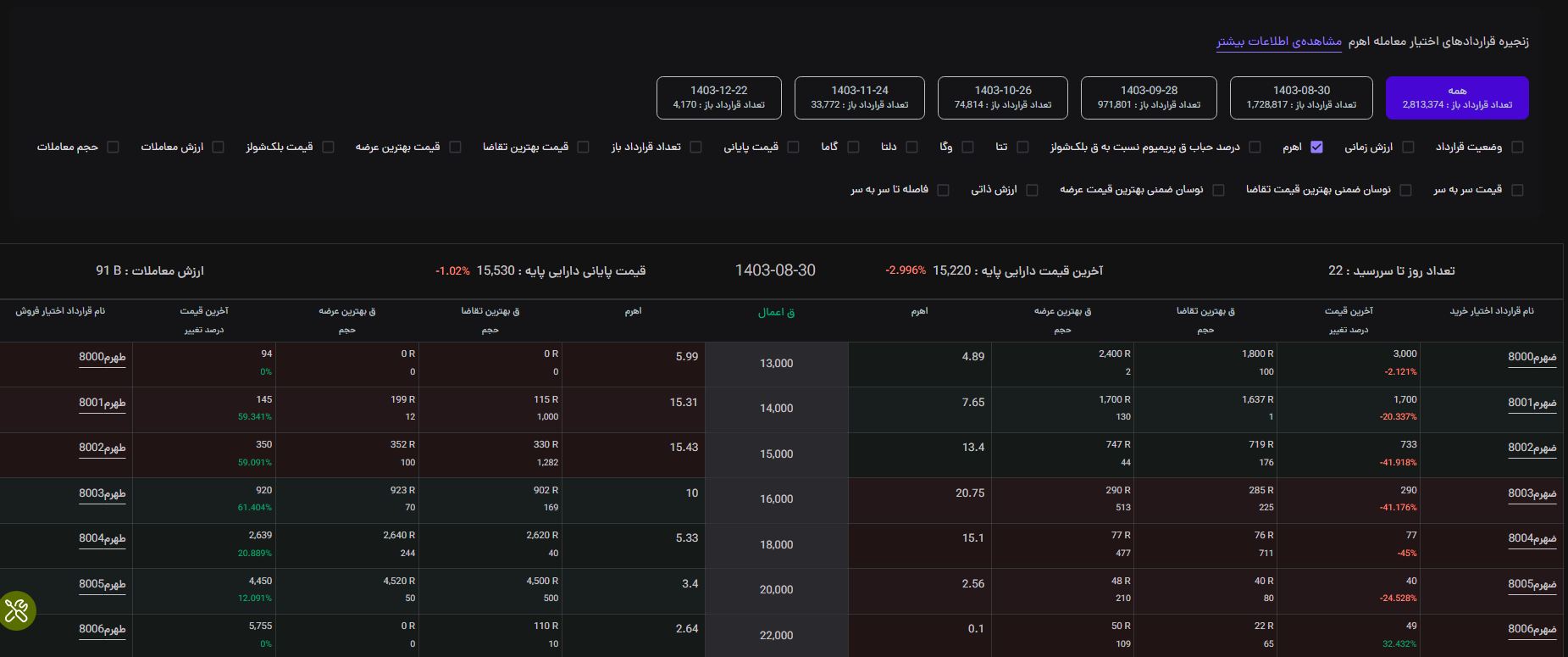The height and width of the screenshot is (657, 1568).
Task: Open put contract طهرم8005
Action: 103,584
